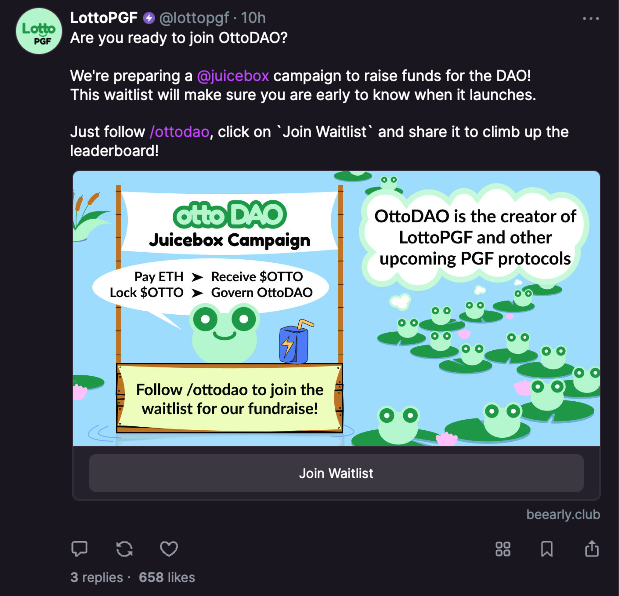Open the @juicebox mention link

coord(233,76)
